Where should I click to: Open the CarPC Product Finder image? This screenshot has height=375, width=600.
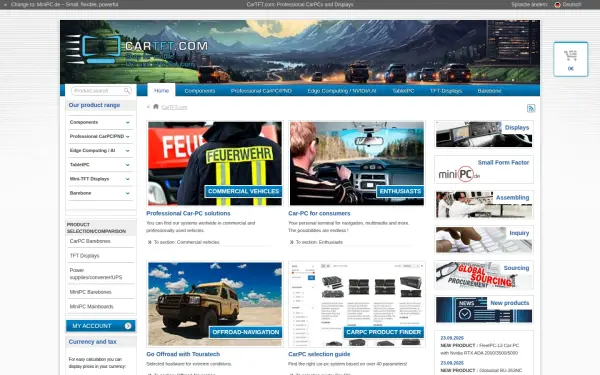(x=357, y=304)
